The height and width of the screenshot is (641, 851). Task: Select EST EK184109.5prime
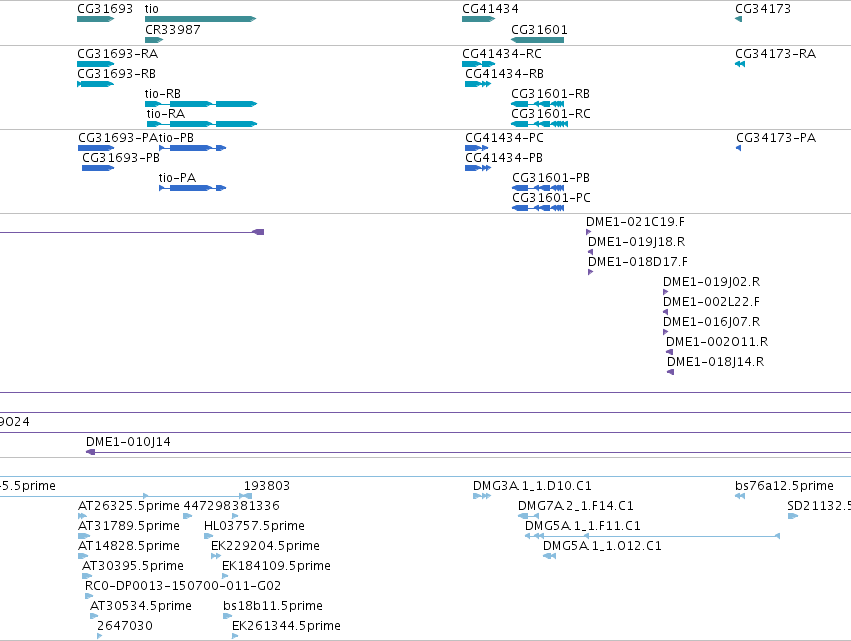click(x=276, y=567)
